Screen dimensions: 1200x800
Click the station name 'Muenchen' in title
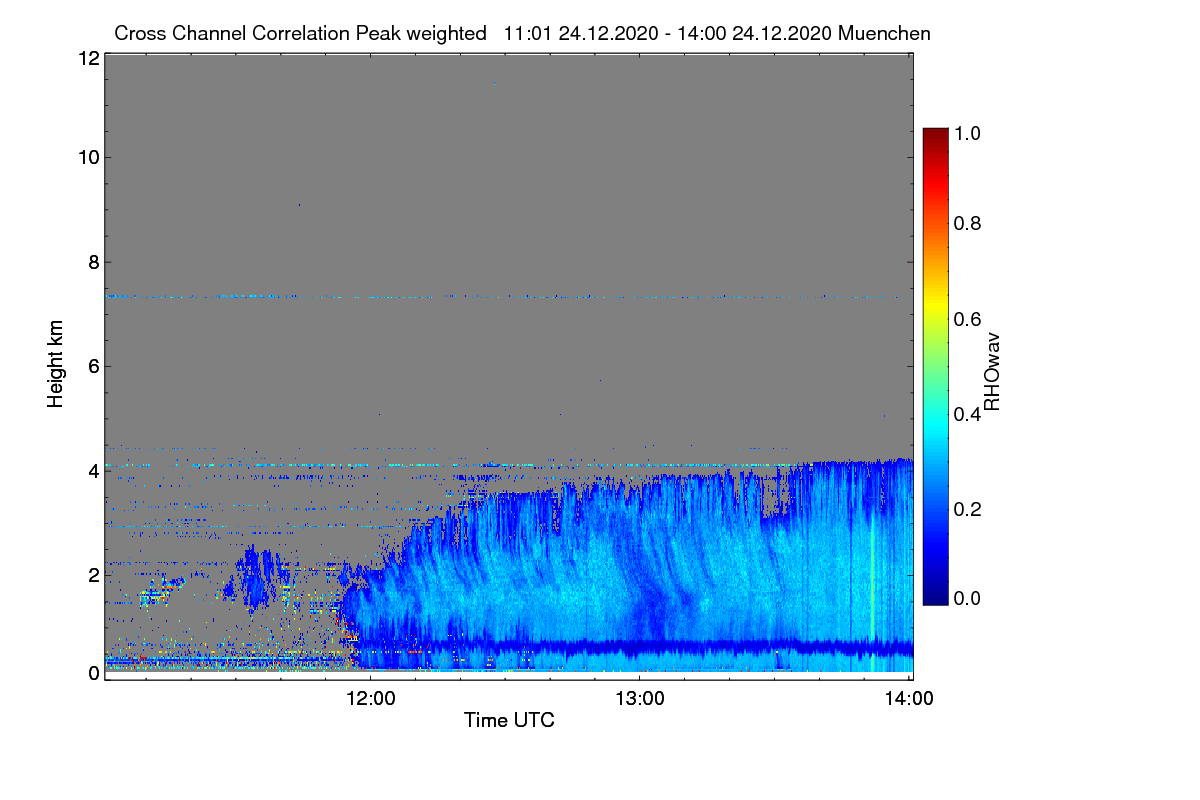pyautogui.click(x=885, y=33)
